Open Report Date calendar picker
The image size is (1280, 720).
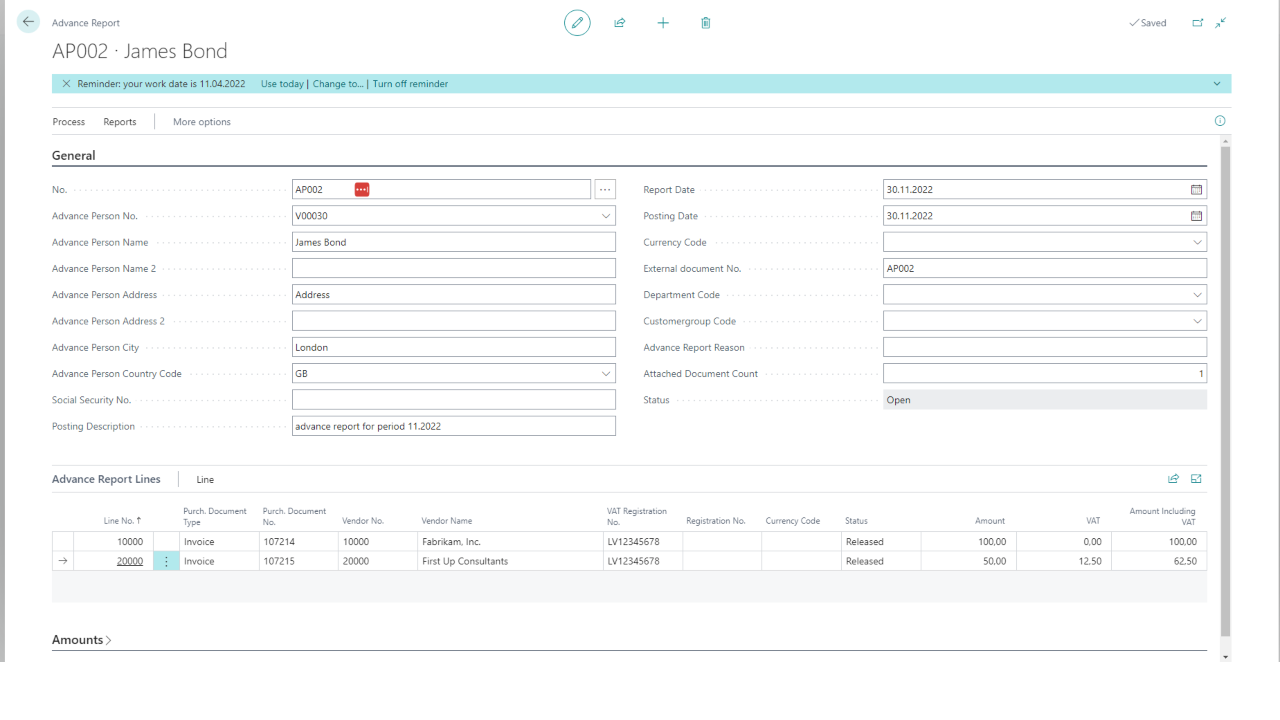click(1196, 189)
